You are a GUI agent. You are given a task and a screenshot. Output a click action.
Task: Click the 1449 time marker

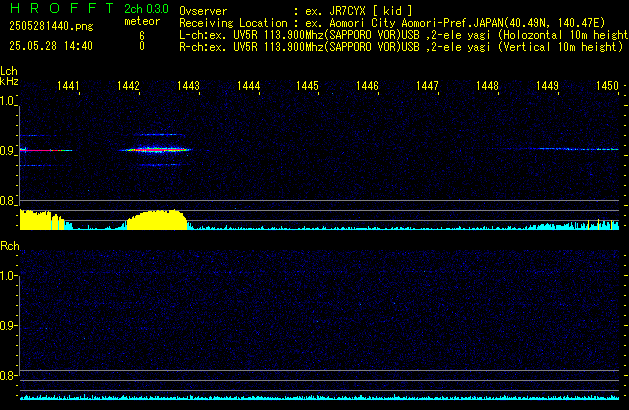tap(547, 86)
